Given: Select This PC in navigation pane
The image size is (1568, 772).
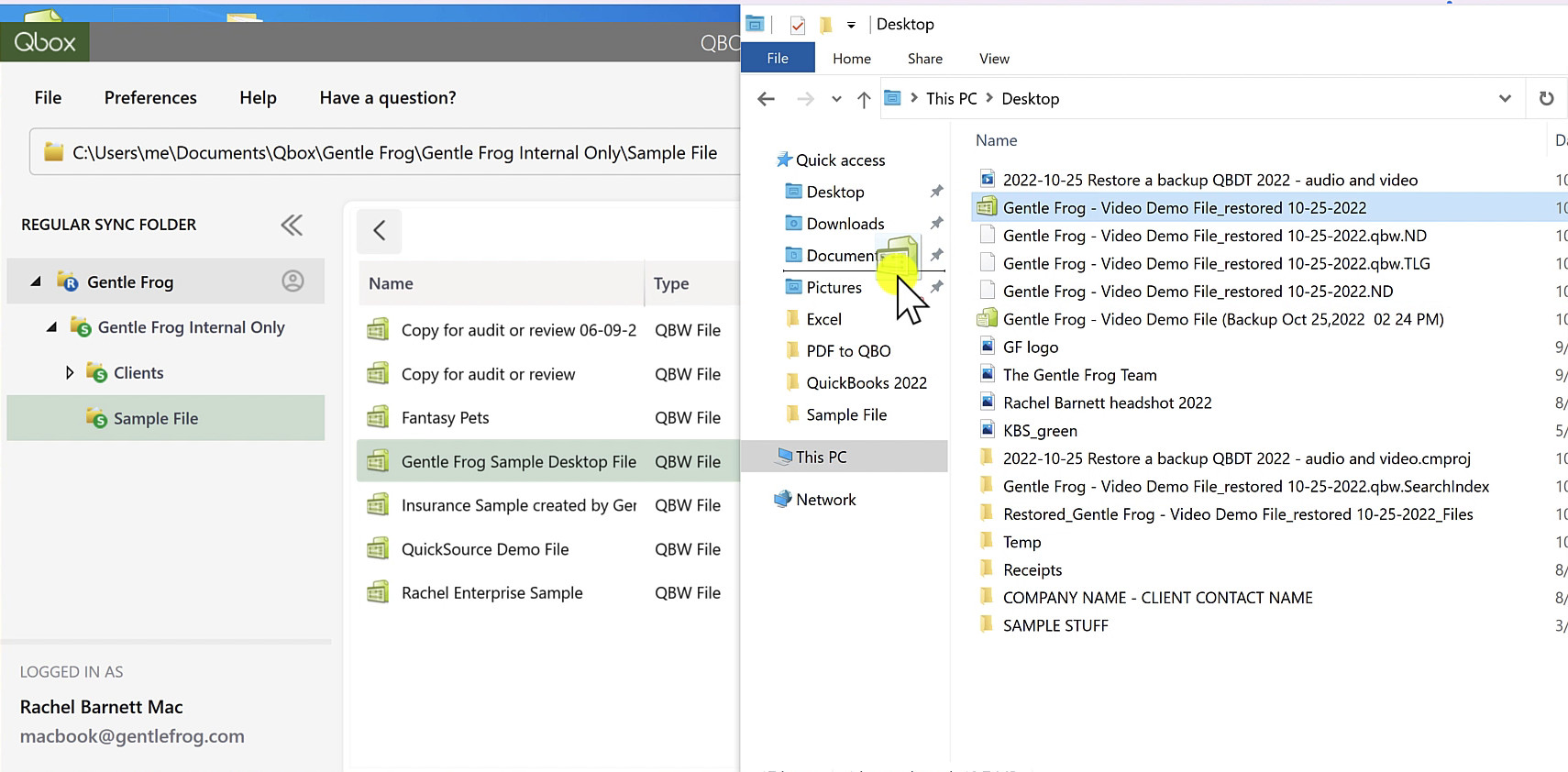Looking at the screenshot, I should click(x=844, y=457).
